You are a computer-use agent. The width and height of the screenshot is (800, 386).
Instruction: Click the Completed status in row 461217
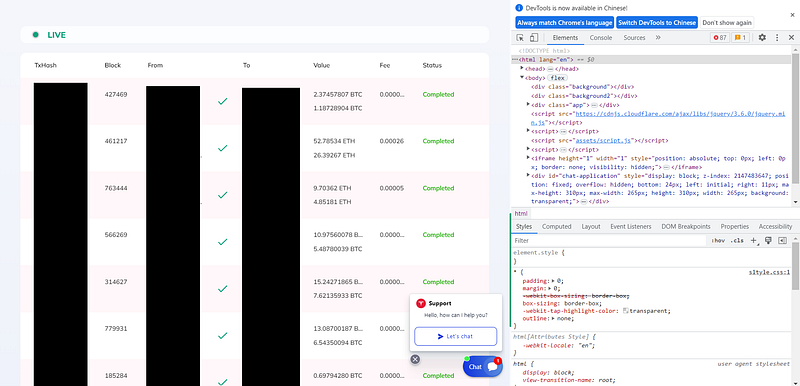click(x=438, y=141)
